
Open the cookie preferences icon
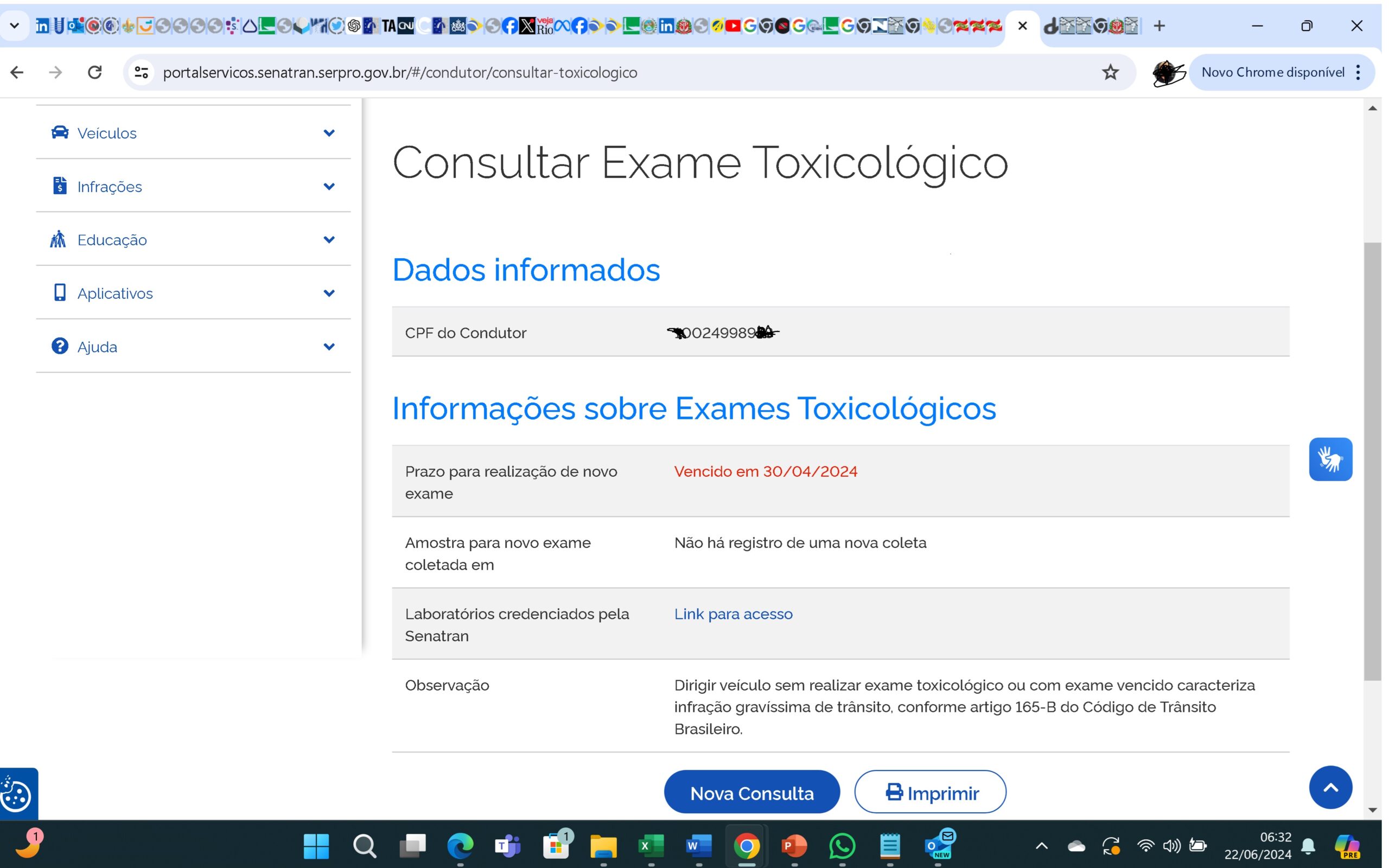tap(17, 795)
